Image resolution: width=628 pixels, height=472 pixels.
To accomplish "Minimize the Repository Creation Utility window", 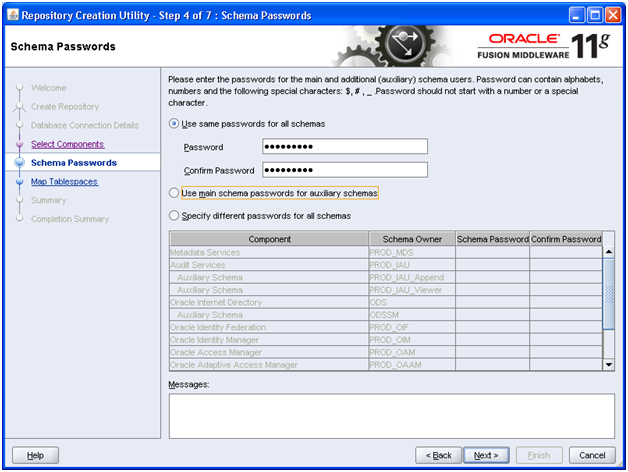I will [577, 15].
